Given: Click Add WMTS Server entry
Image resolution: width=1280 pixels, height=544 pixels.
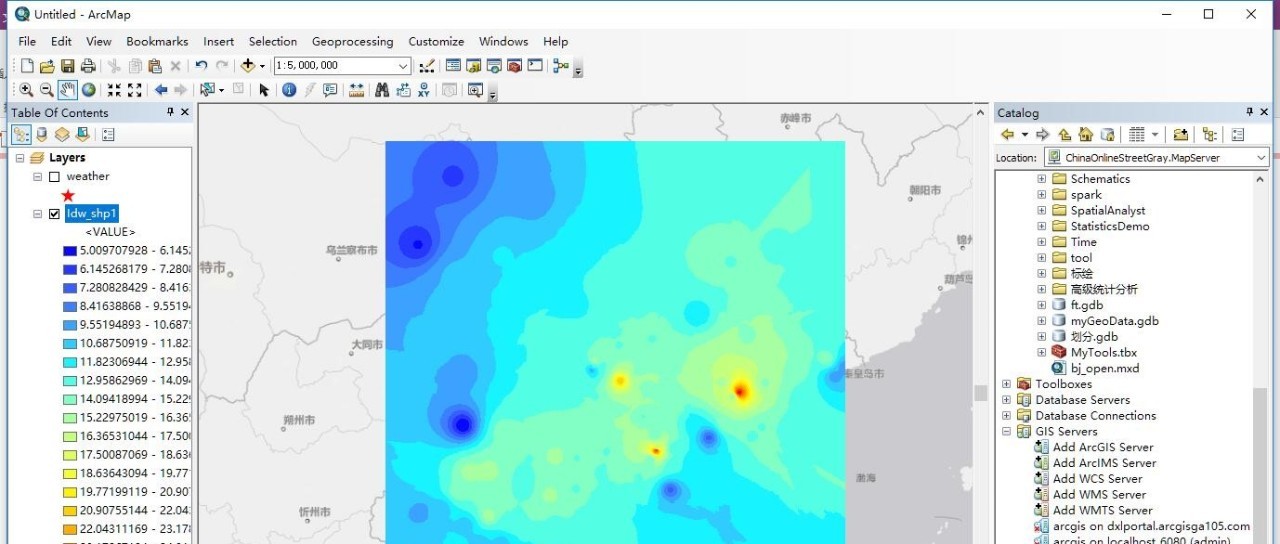Looking at the screenshot, I should tap(1093, 510).
